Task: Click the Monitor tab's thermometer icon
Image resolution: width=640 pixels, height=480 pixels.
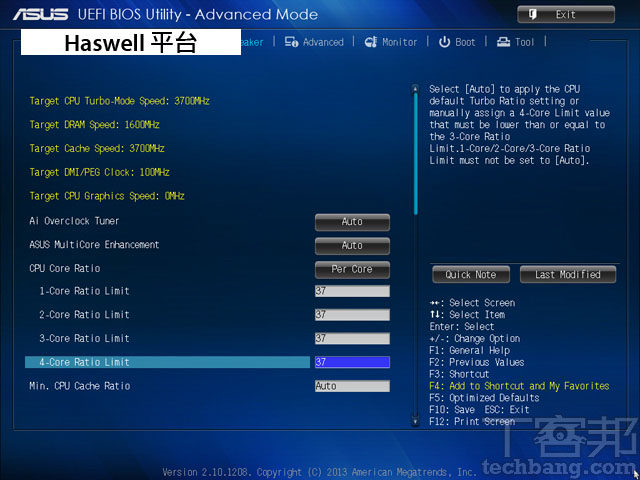Action: click(371, 42)
